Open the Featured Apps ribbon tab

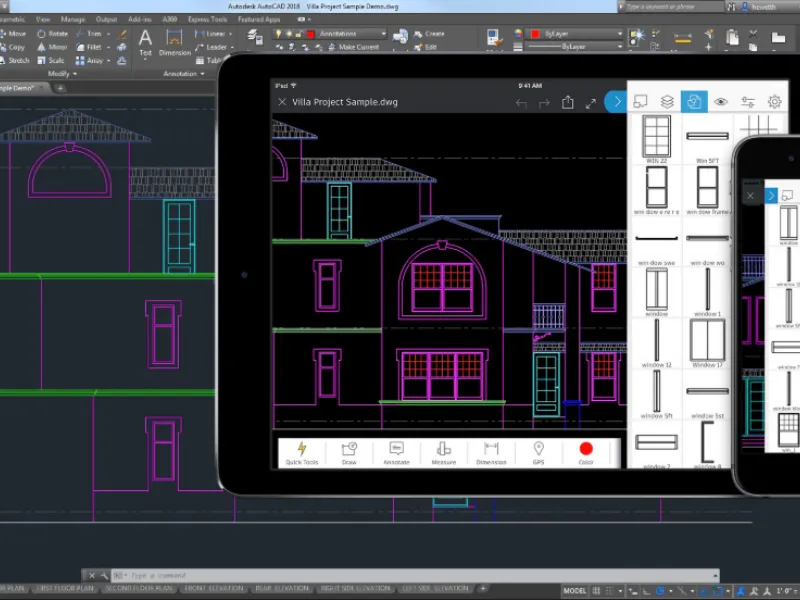[x=259, y=19]
